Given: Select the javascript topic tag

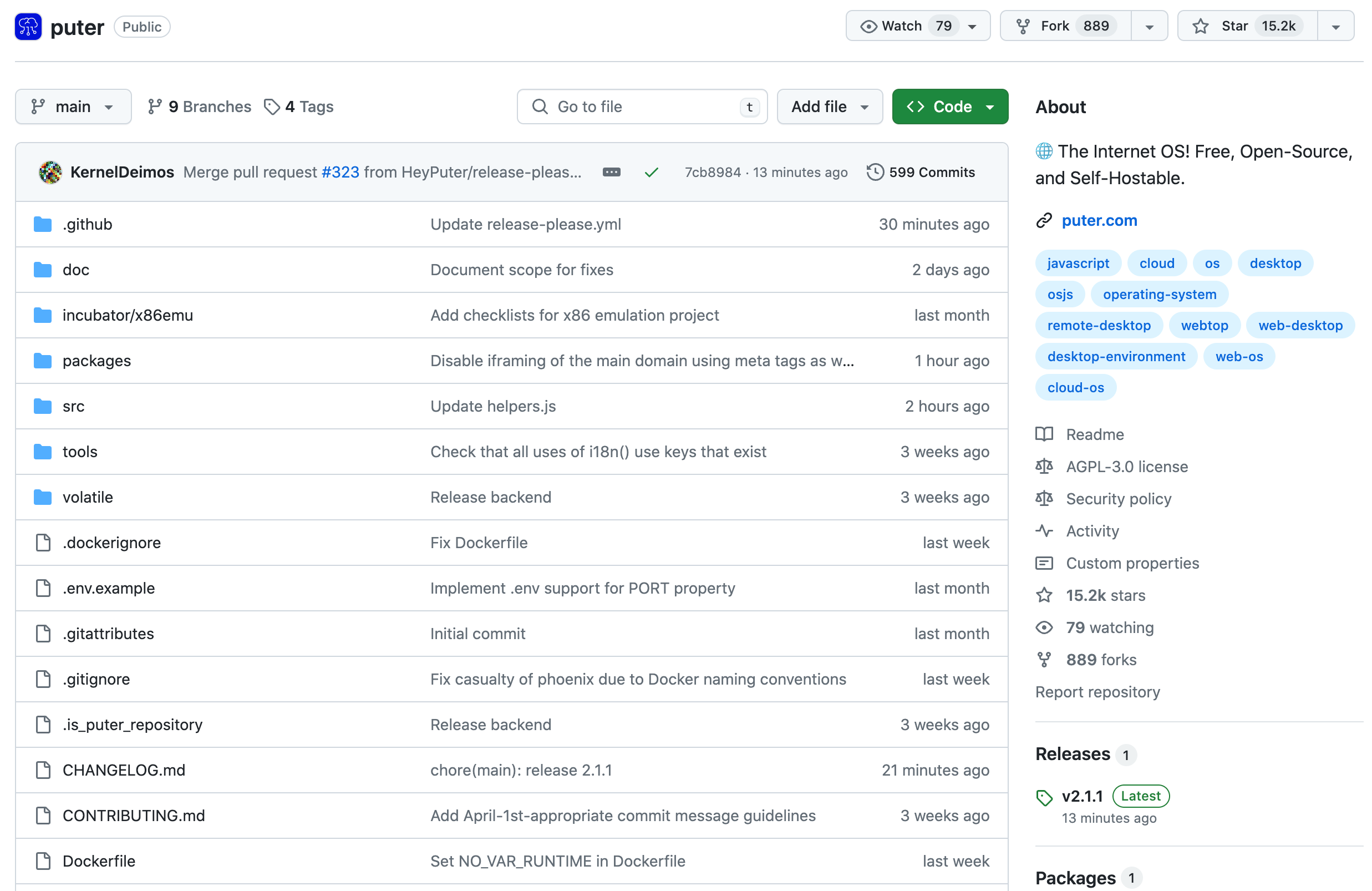Looking at the screenshot, I should pyautogui.click(x=1078, y=263).
